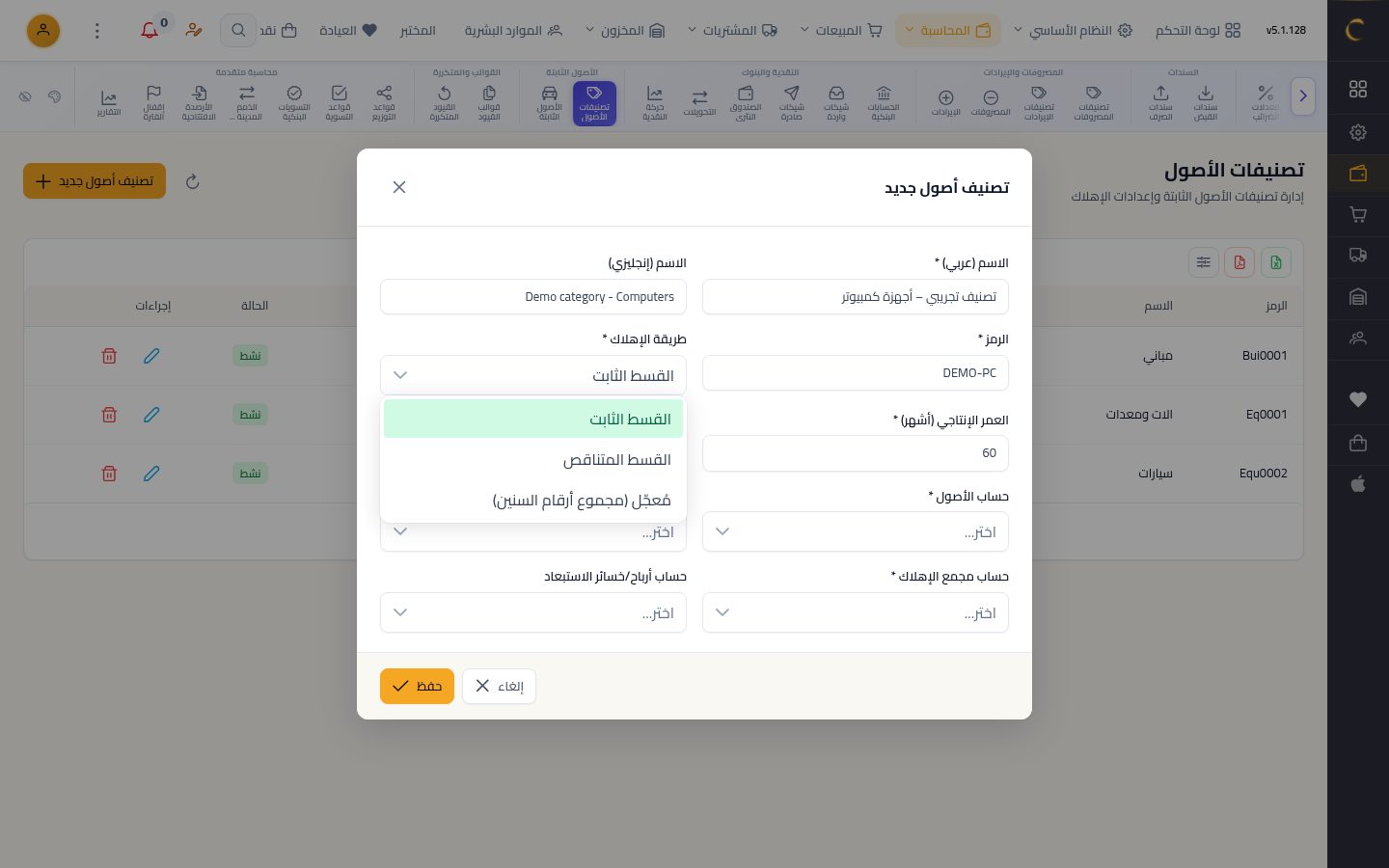
Task: Open the notifications bell icon
Action: click(x=150, y=31)
